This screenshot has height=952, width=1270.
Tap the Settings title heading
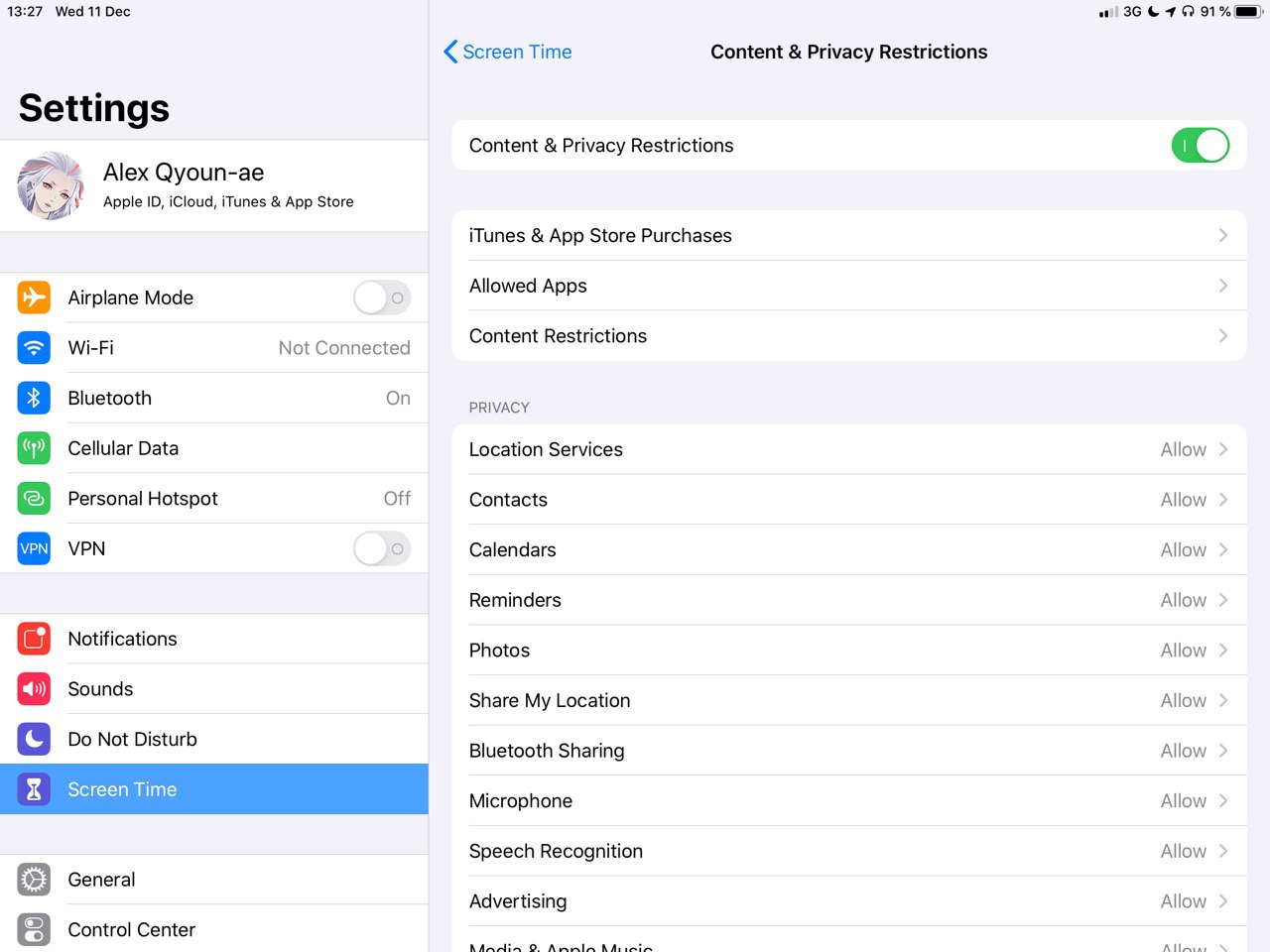point(94,108)
